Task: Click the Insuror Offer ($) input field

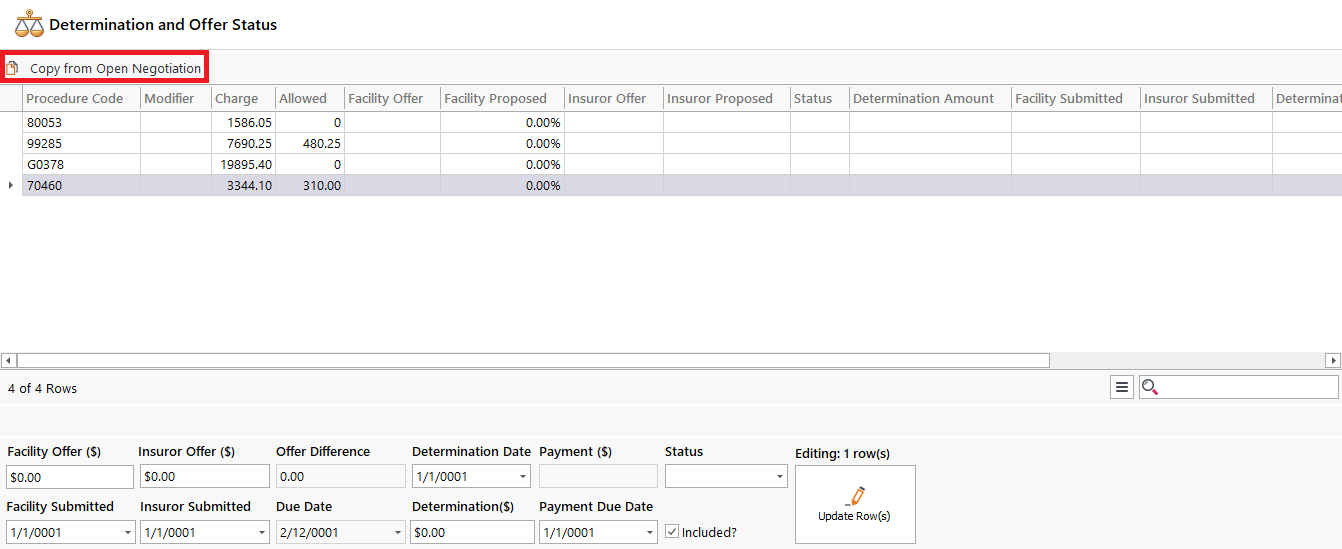Action: click(x=203, y=477)
